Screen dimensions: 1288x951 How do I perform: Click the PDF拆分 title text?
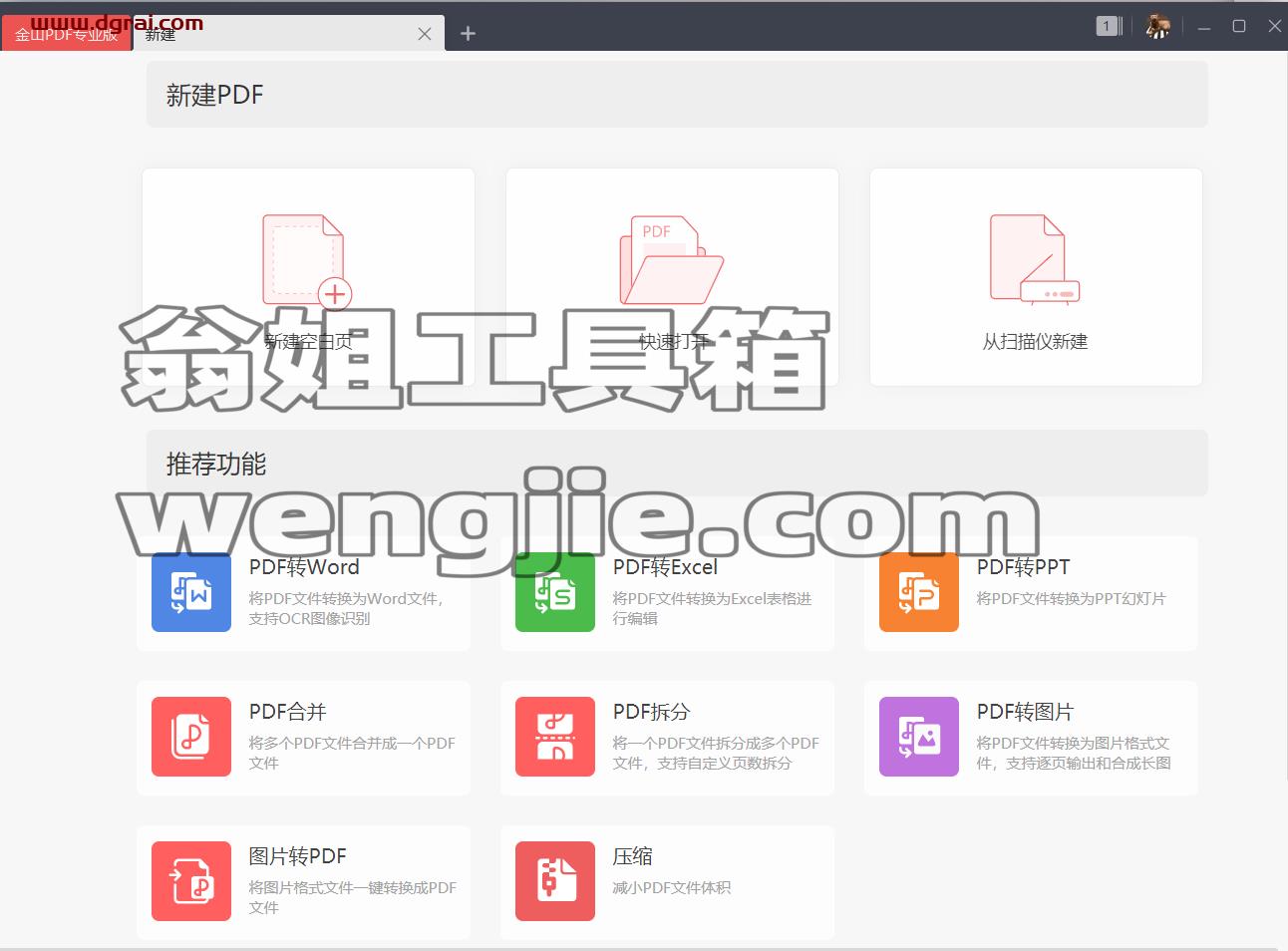[x=651, y=712]
